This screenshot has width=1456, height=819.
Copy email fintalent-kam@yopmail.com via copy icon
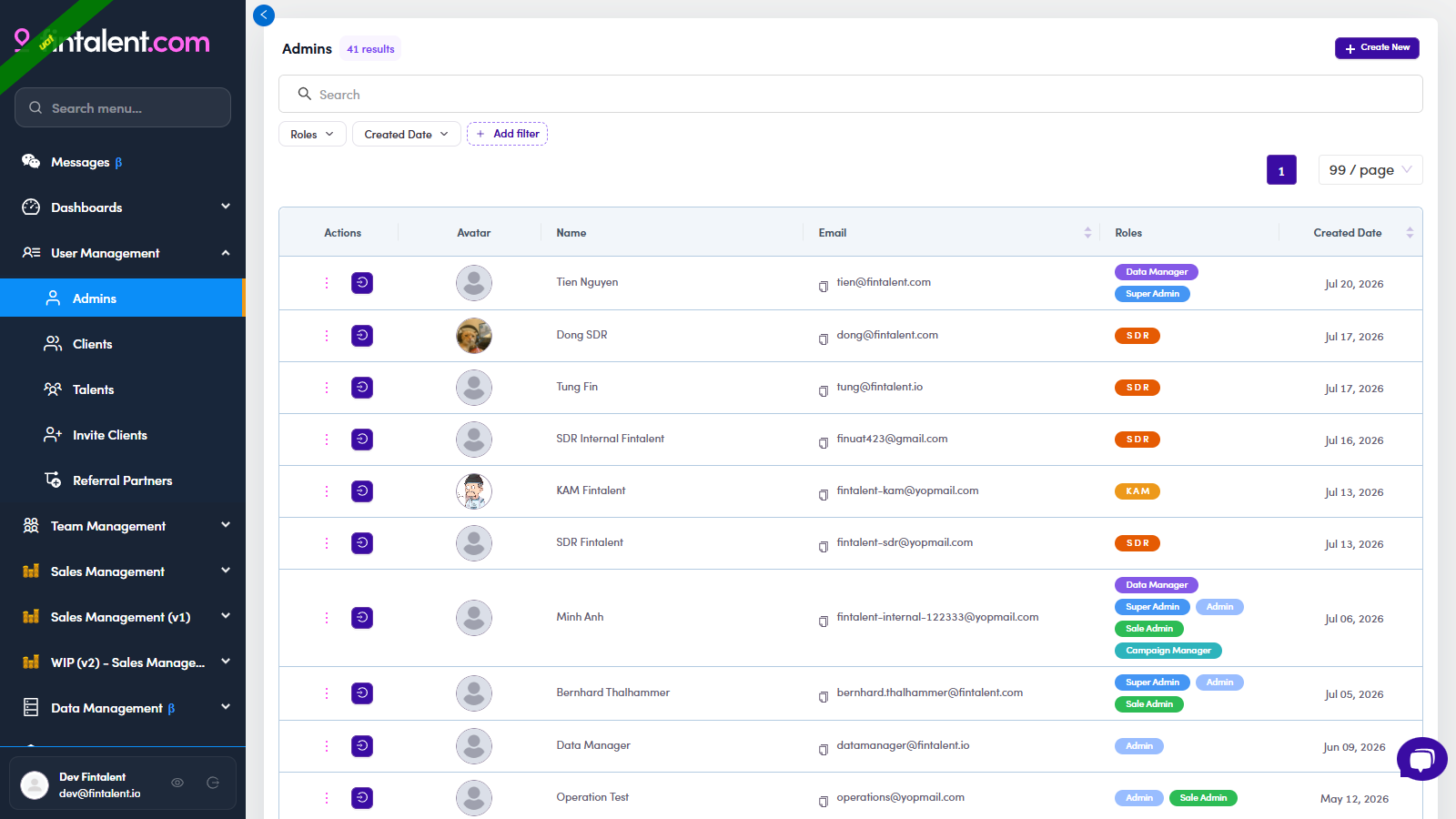[824, 494]
